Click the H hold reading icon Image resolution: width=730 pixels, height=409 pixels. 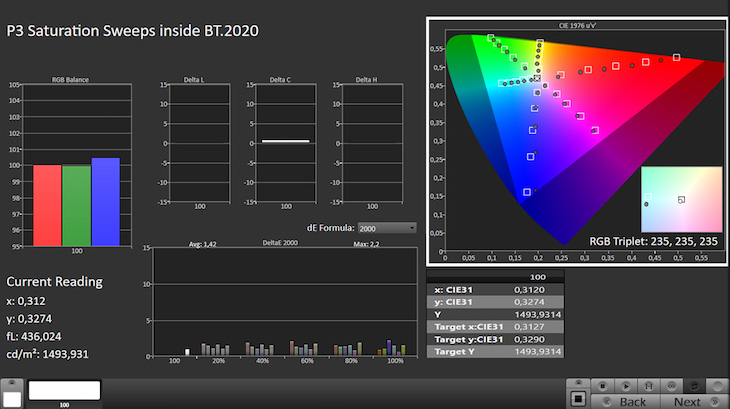coord(648,386)
